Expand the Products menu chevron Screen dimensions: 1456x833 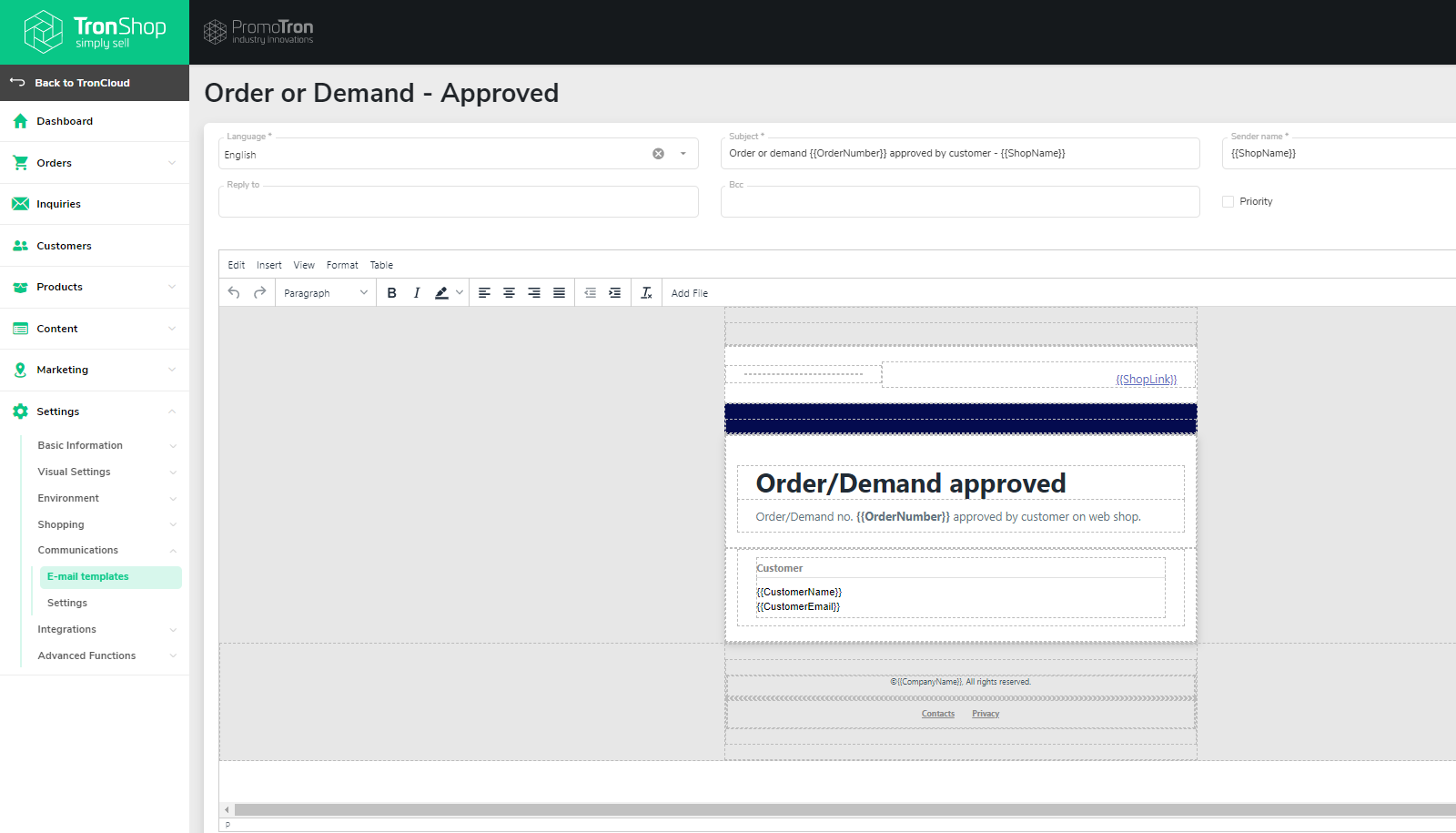[x=172, y=287]
